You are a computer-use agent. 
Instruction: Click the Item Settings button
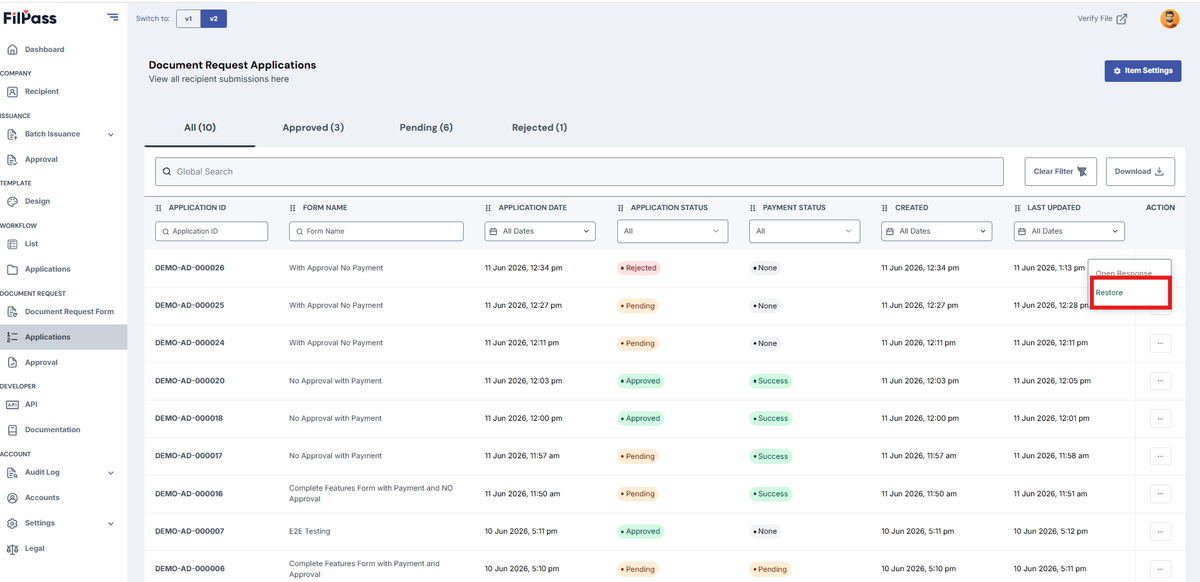pos(1143,71)
